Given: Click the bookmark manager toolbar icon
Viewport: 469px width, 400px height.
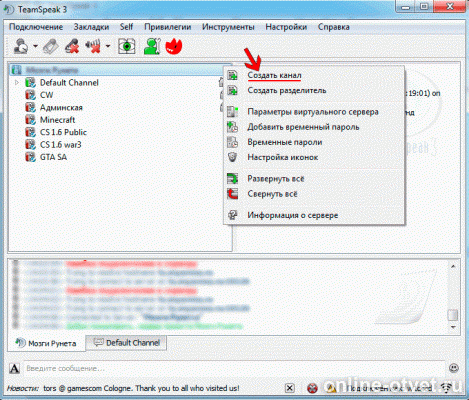Looking at the screenshot, I should click(x=51, y=46).
